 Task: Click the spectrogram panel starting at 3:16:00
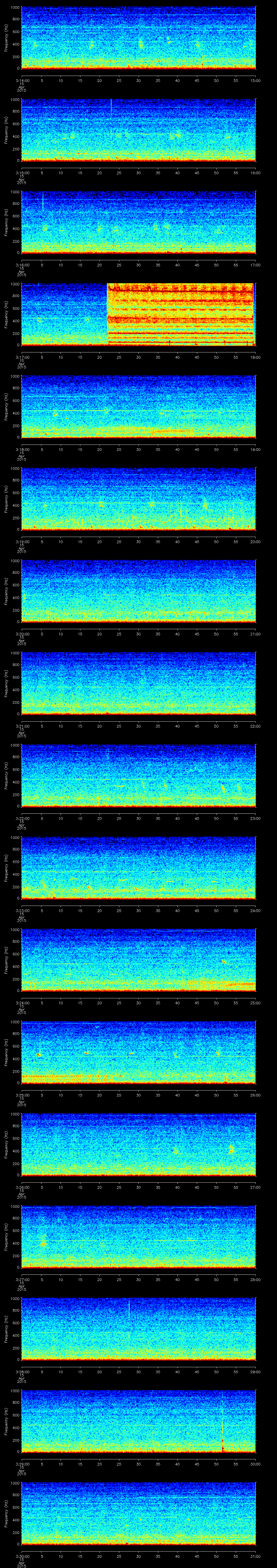[x=138, y=223]
